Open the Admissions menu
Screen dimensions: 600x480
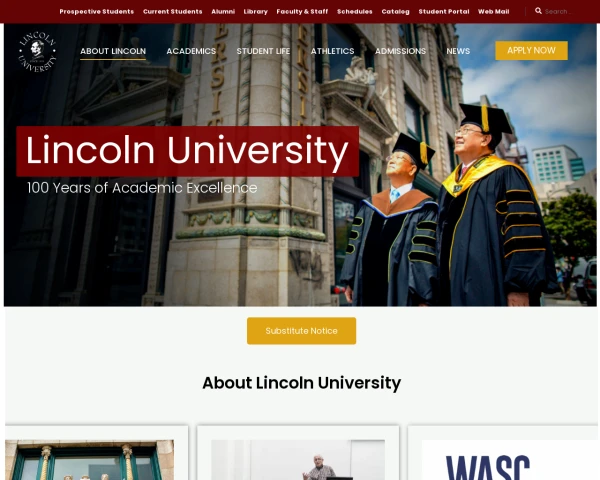(400, 51)
